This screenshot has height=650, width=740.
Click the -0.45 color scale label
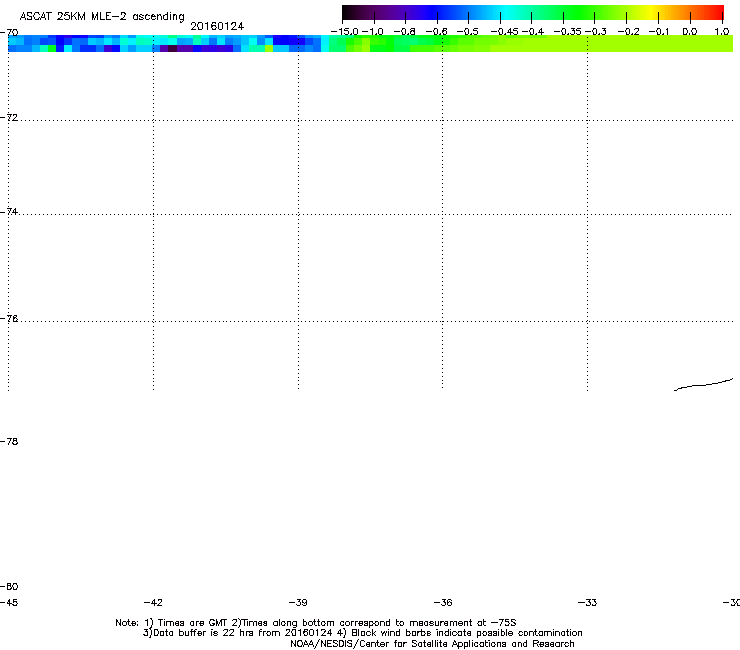pyautogui.click(x=505, y=32)
